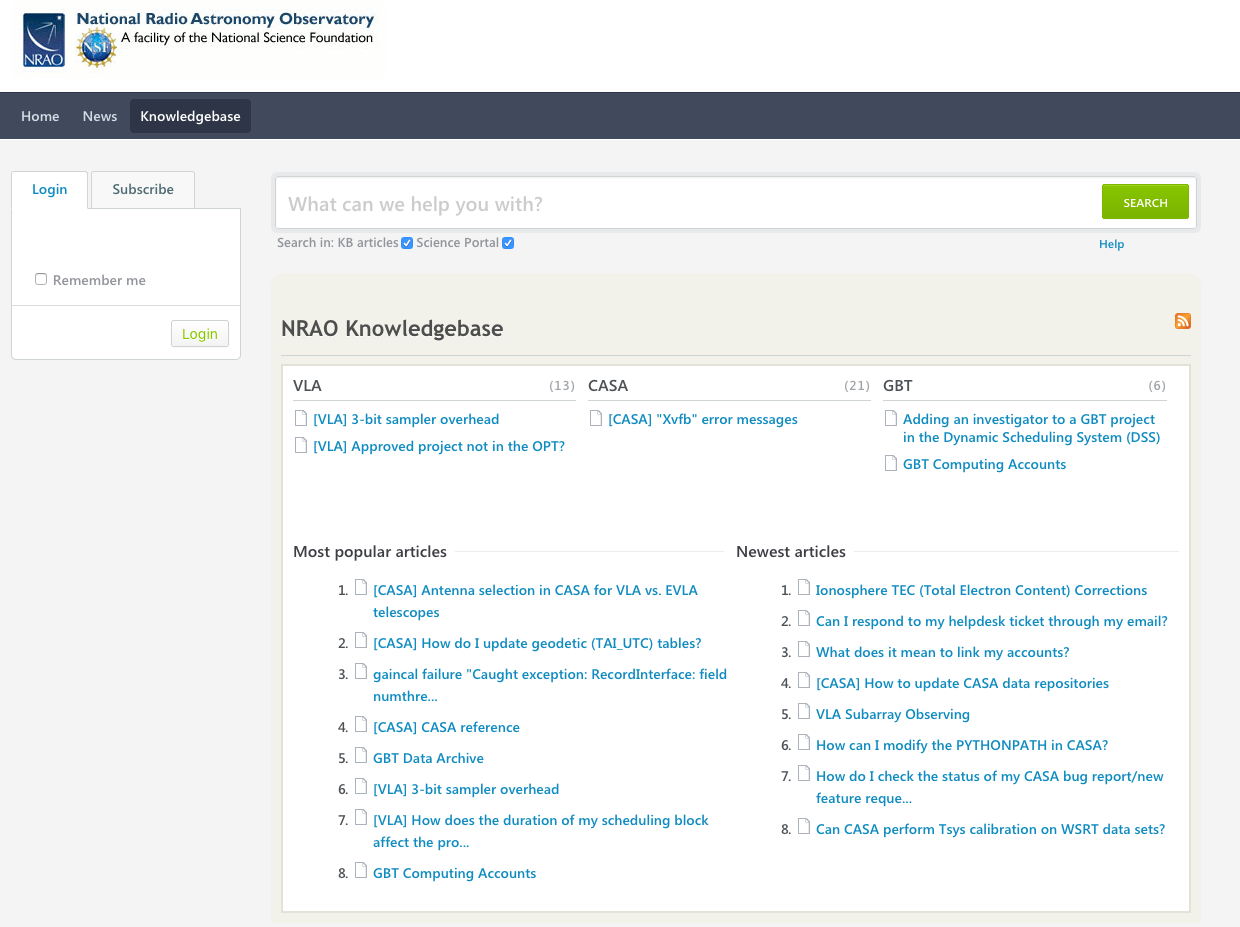Switch to the Subscribe tab
1240x927 pixels.
(143, 189)
